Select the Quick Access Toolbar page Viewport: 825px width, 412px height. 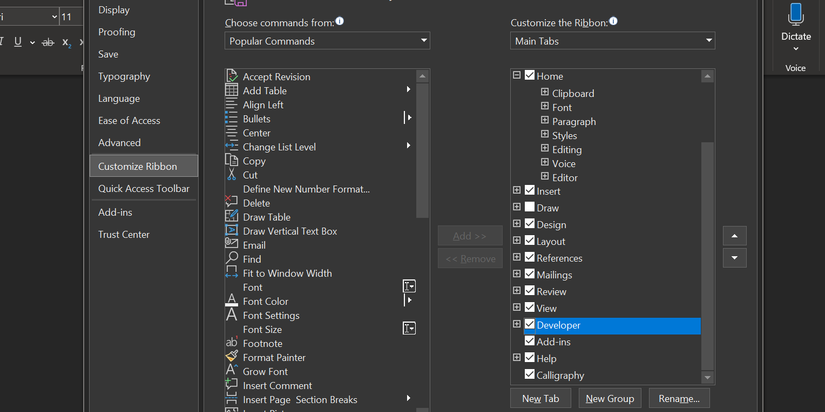144,188
